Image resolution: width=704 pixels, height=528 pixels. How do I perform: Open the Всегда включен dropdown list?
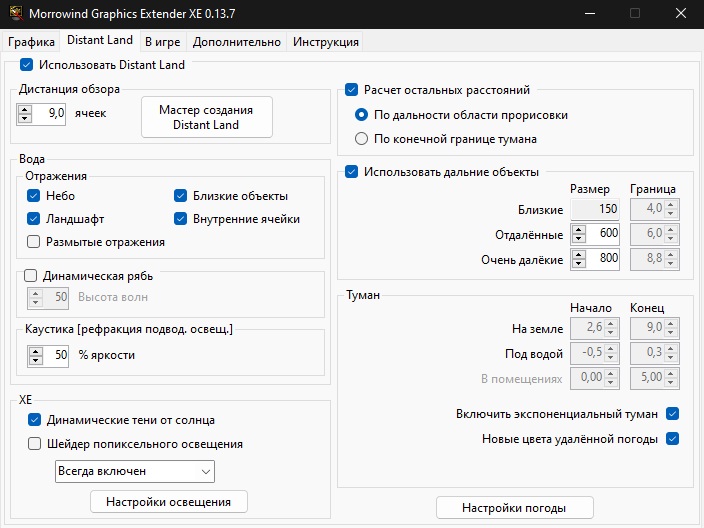(x=135, y=471)
